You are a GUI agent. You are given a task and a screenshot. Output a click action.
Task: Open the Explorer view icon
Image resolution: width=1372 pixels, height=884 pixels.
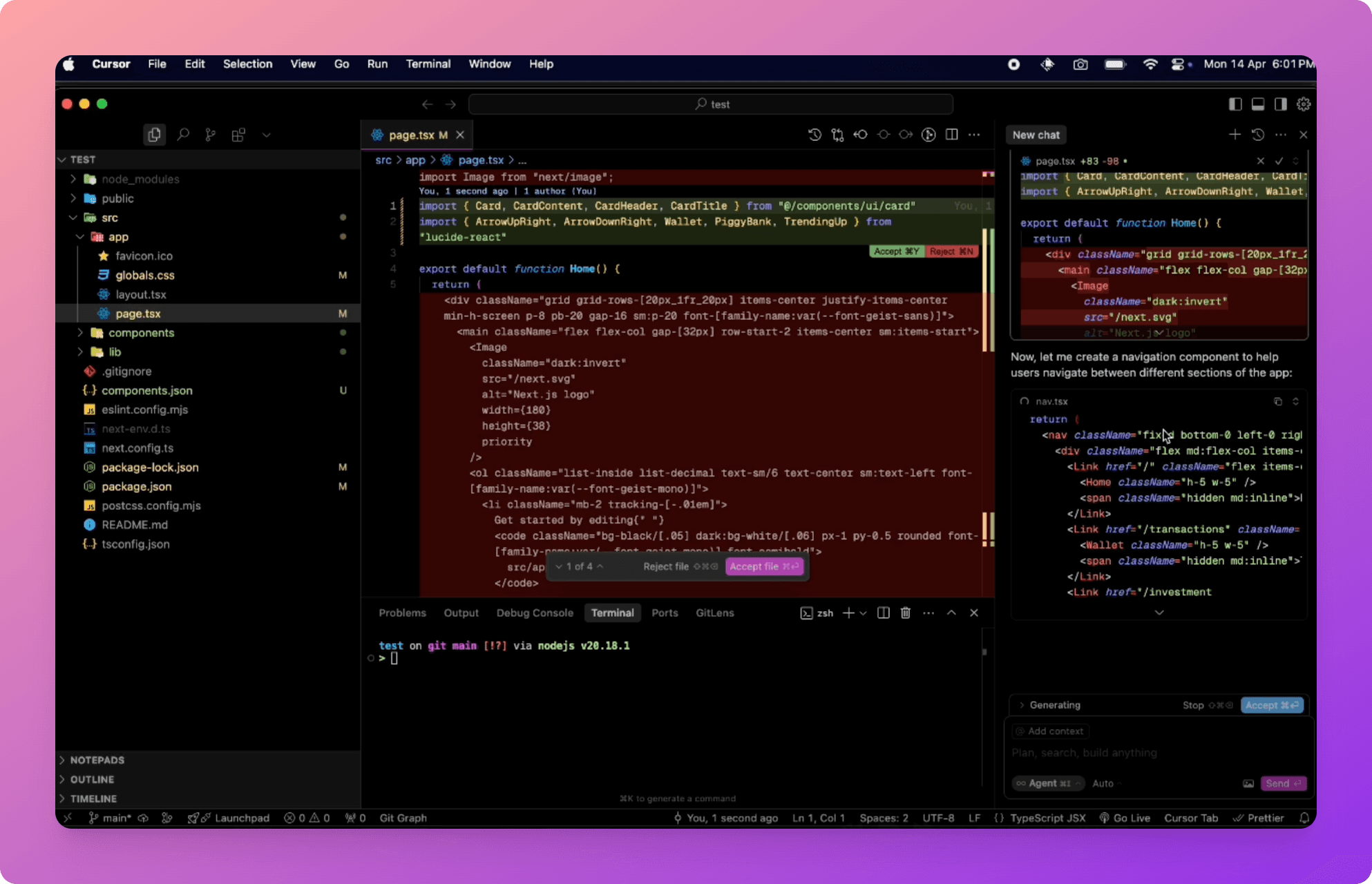[154, 135]
